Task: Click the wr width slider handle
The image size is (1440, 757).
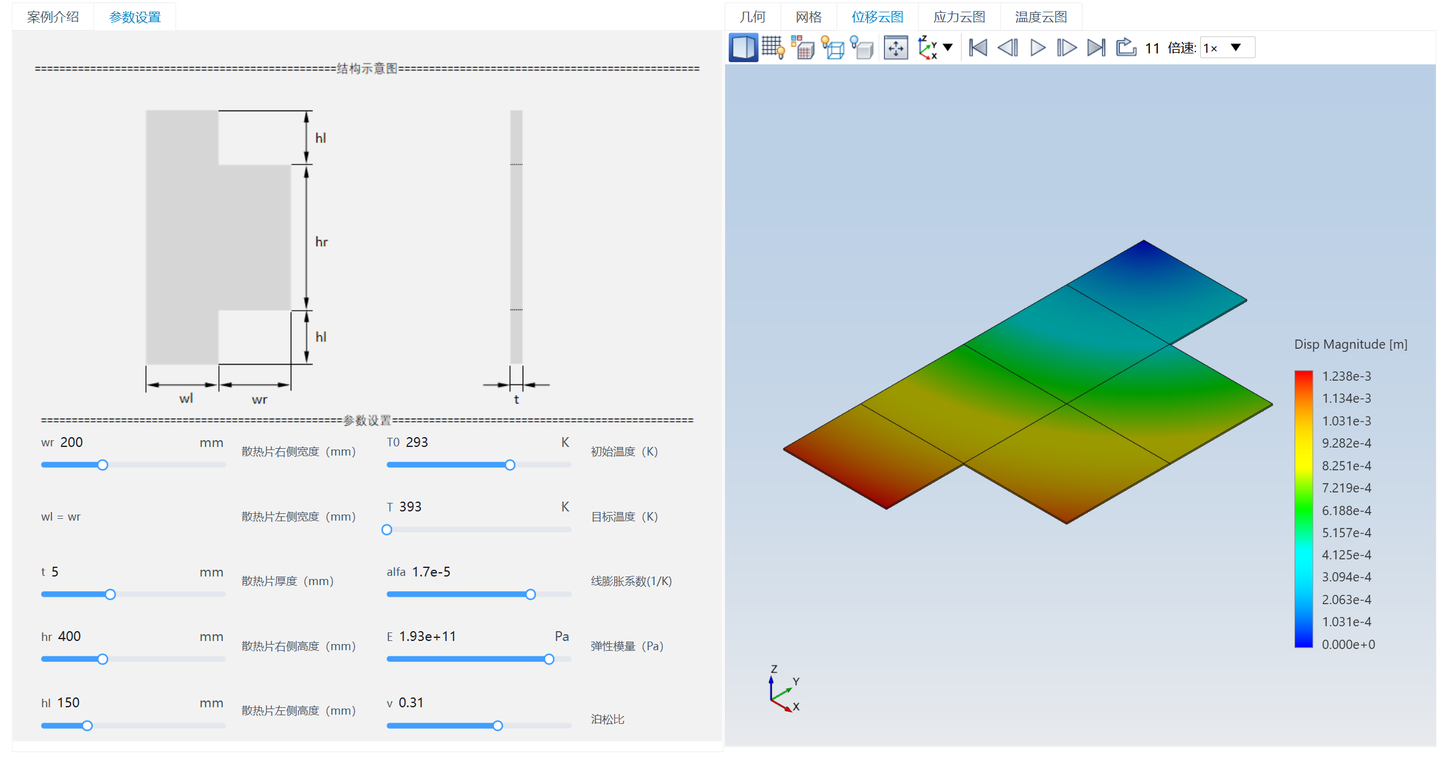Action: tap(102, 465)
